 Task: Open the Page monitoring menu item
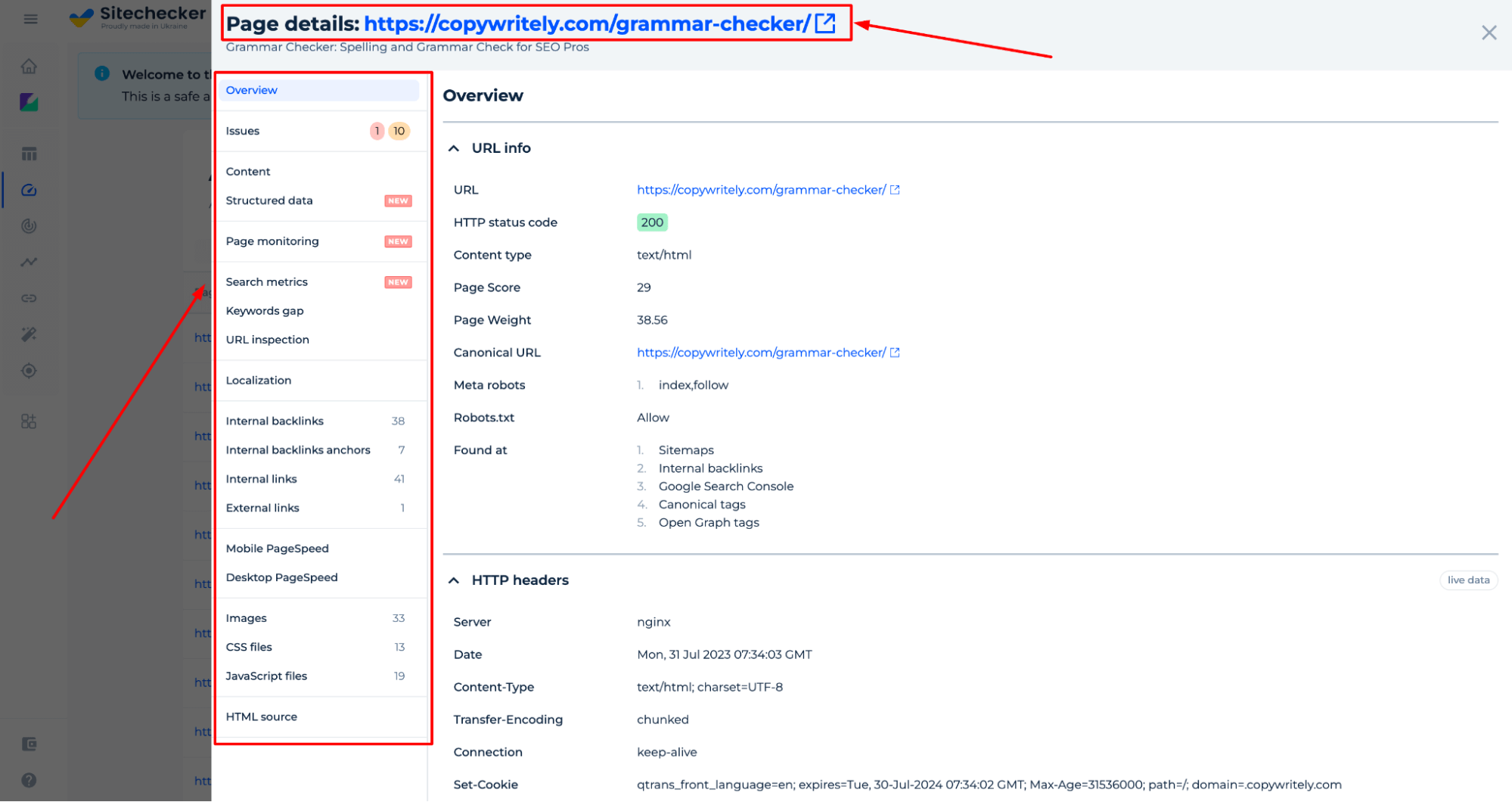click(x=319, y=241)
